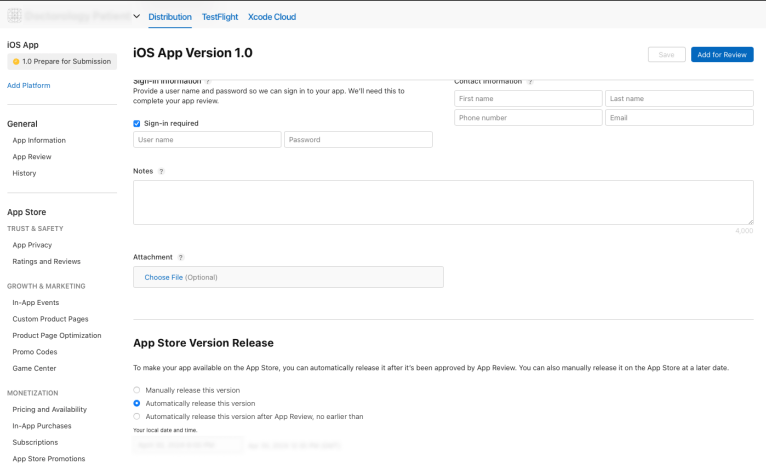The width and height of the screenshot is (766, 466).
Task: Open App Store Promotions page
Action: point(49,459)
